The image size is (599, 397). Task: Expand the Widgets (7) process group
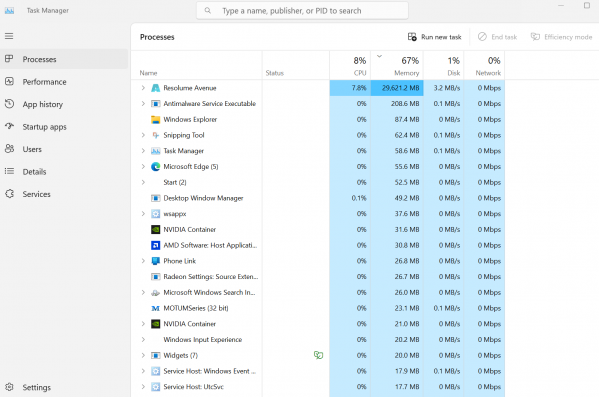click(x=143, y=355)
